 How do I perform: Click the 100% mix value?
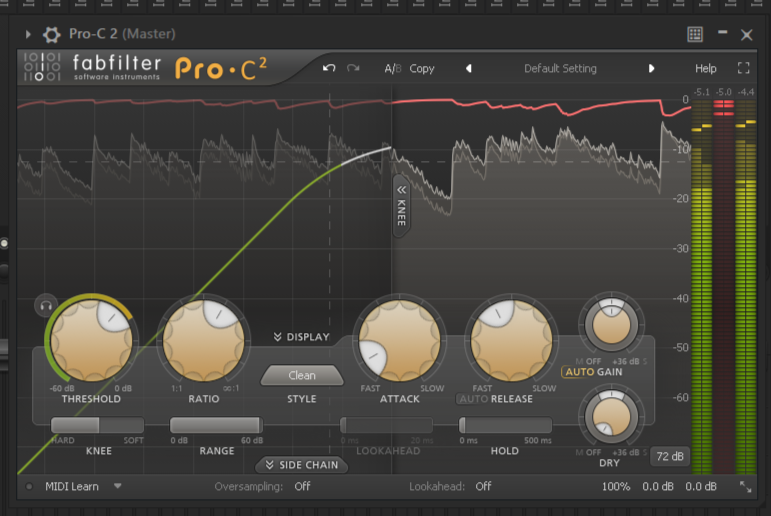[616, 486]
